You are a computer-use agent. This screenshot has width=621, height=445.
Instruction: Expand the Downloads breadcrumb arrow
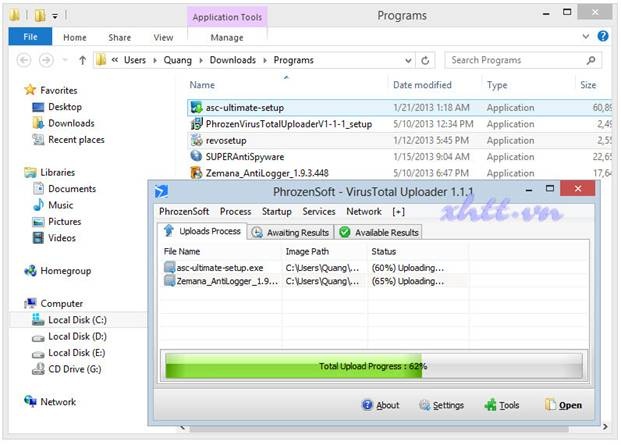tap(265, 60)
